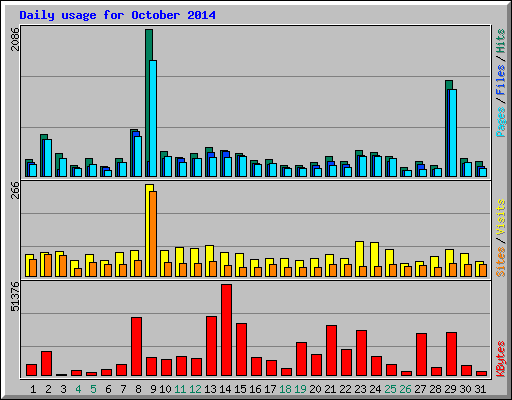
Task: Click the day 29 axis label
Action: pos(450,389)
